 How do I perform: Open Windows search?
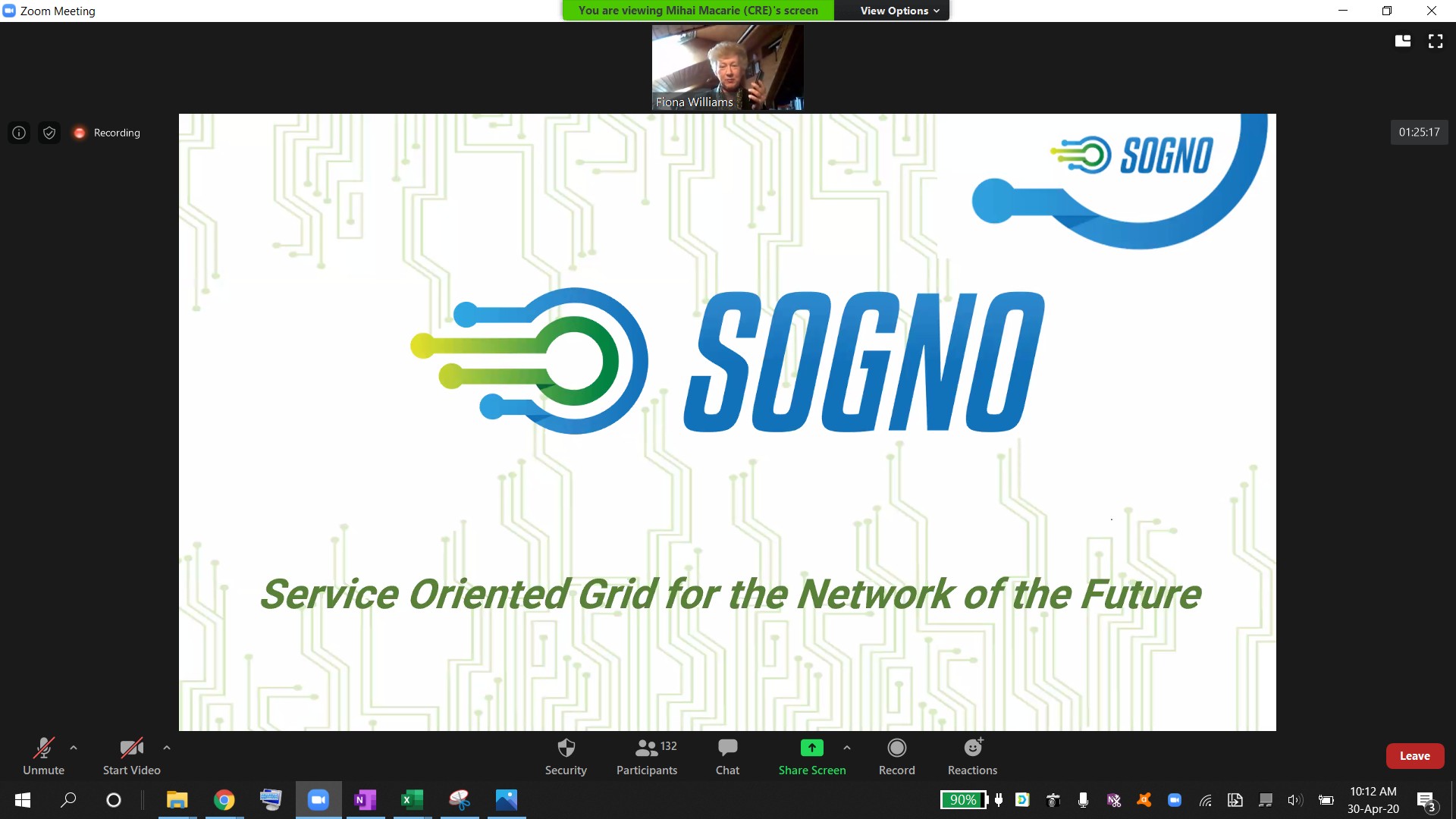[x=68, y=800]
